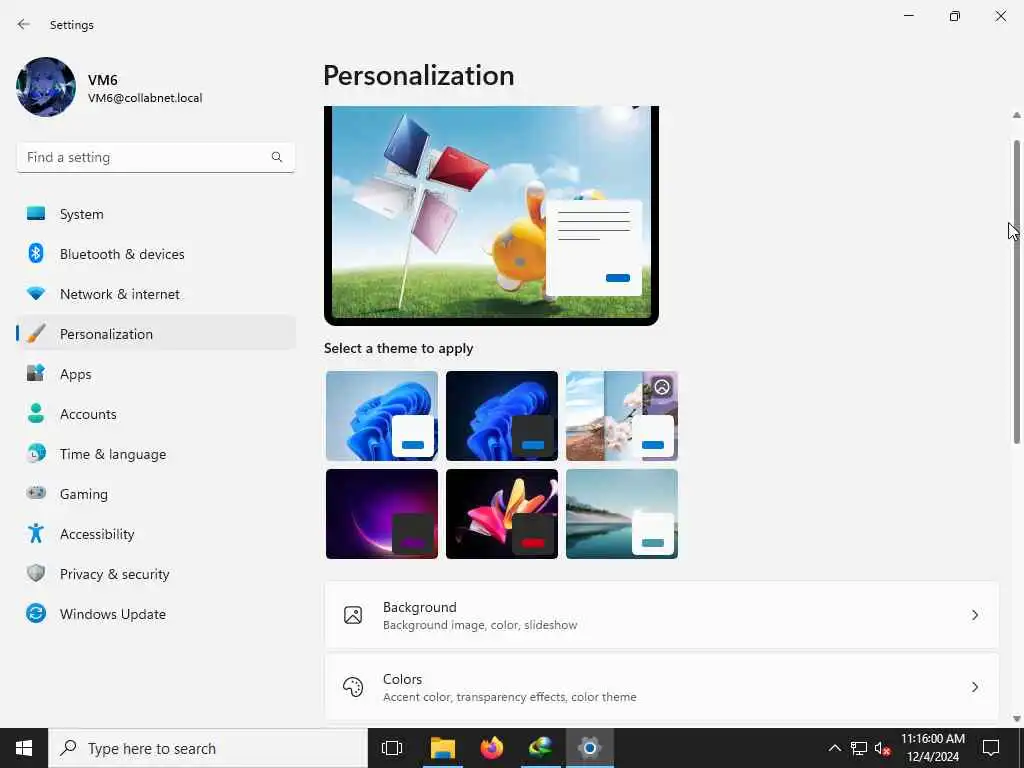
Task: Launch Firefox from the taskbar
Action: pyautogui.click(x=492, y=748)
